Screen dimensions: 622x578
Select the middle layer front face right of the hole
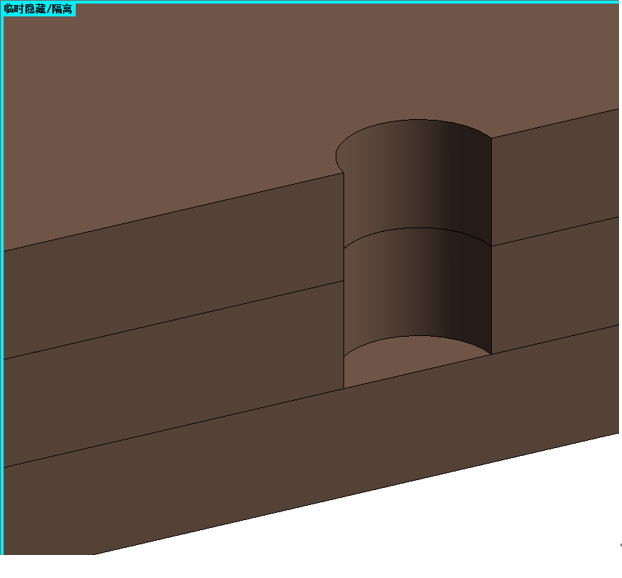click(555, 286)
